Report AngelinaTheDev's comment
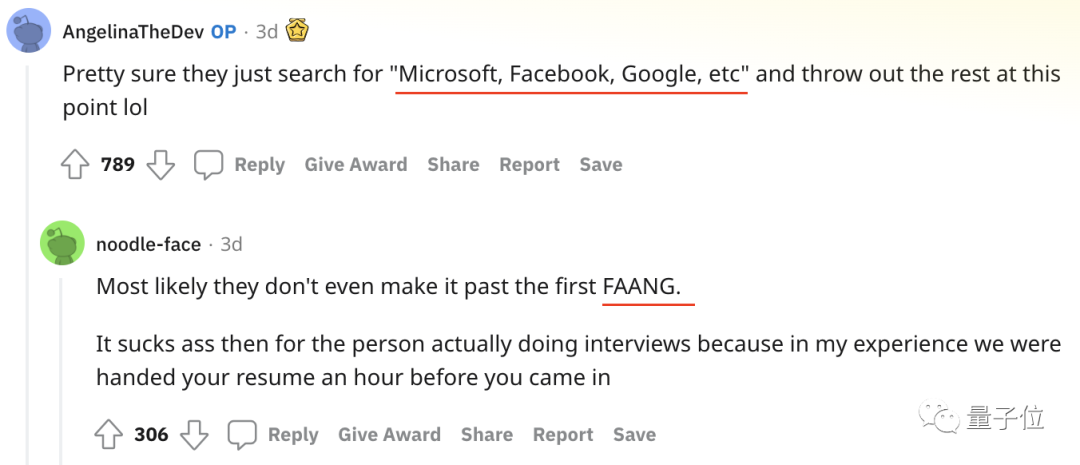The height and width of the screenshot is (465, 1080). [x=529, y=165]
